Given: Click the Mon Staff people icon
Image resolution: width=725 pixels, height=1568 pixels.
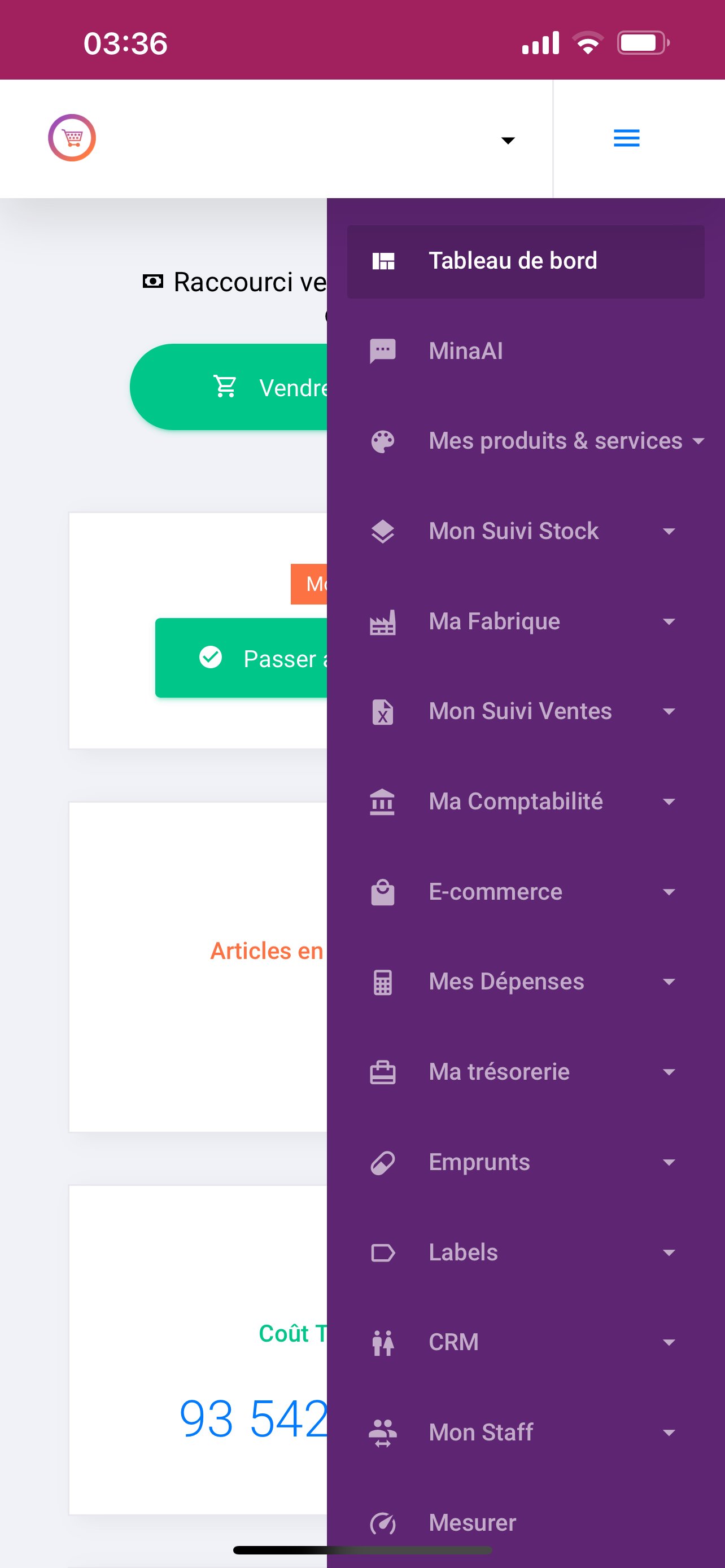Looking at the screenshot, I should (x=383, y=1433).
